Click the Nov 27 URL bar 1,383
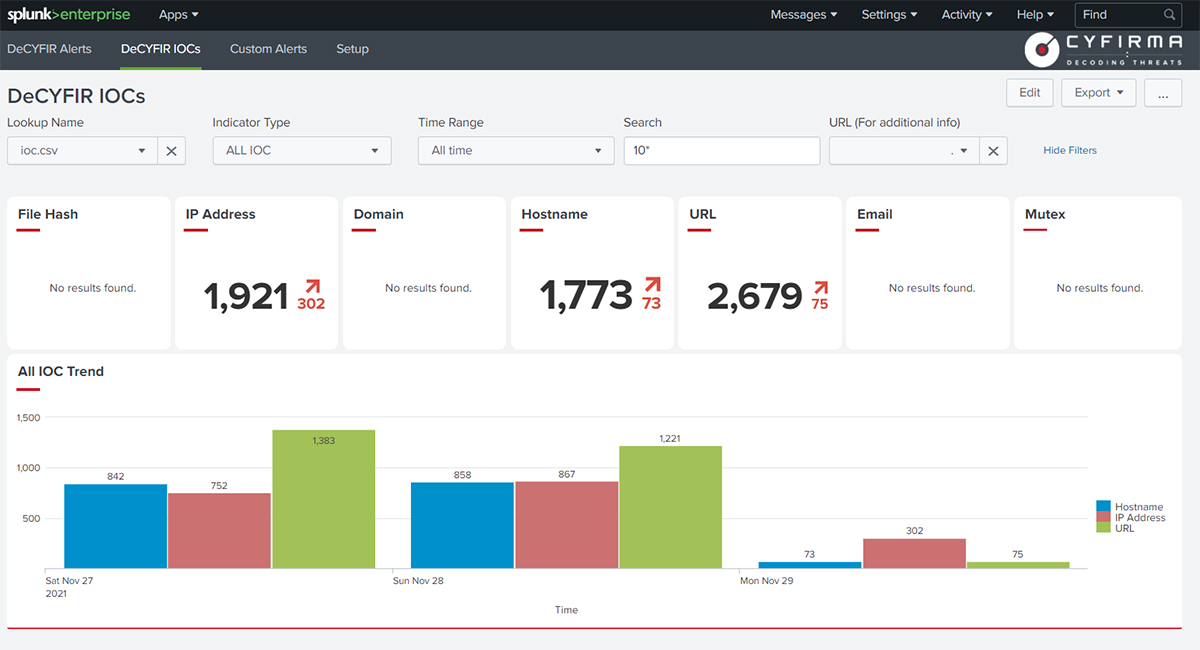Screen dimensions: 1200x650 pyautogui.click(x=323, y=499)
